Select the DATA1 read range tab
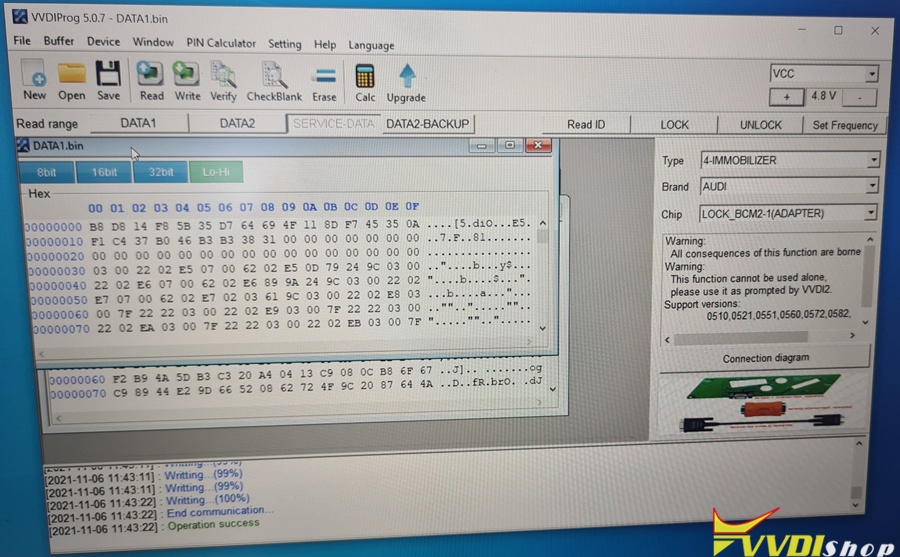This screenshot has height=557, width=900. pos(138,123)
